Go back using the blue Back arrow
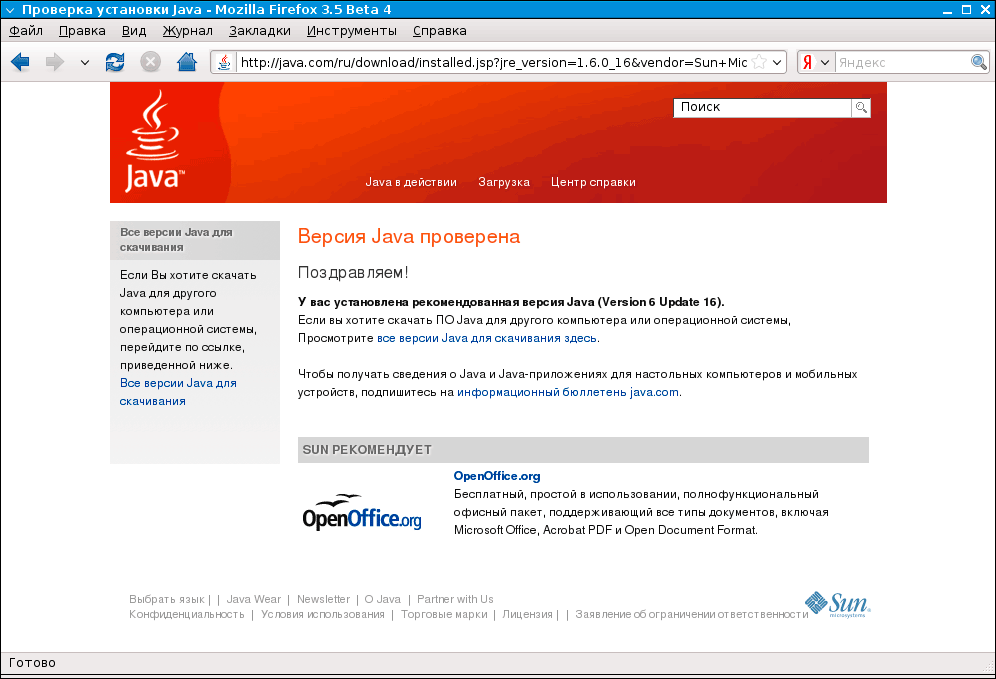 (x=20, y=62)
